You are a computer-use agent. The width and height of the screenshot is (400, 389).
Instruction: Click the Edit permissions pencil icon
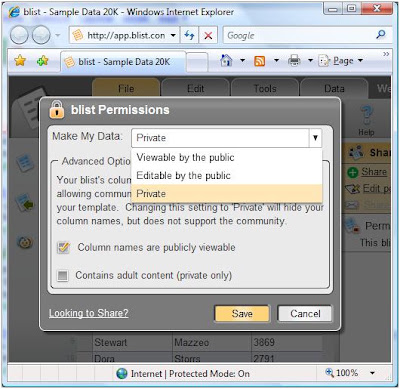pos(353,189)
